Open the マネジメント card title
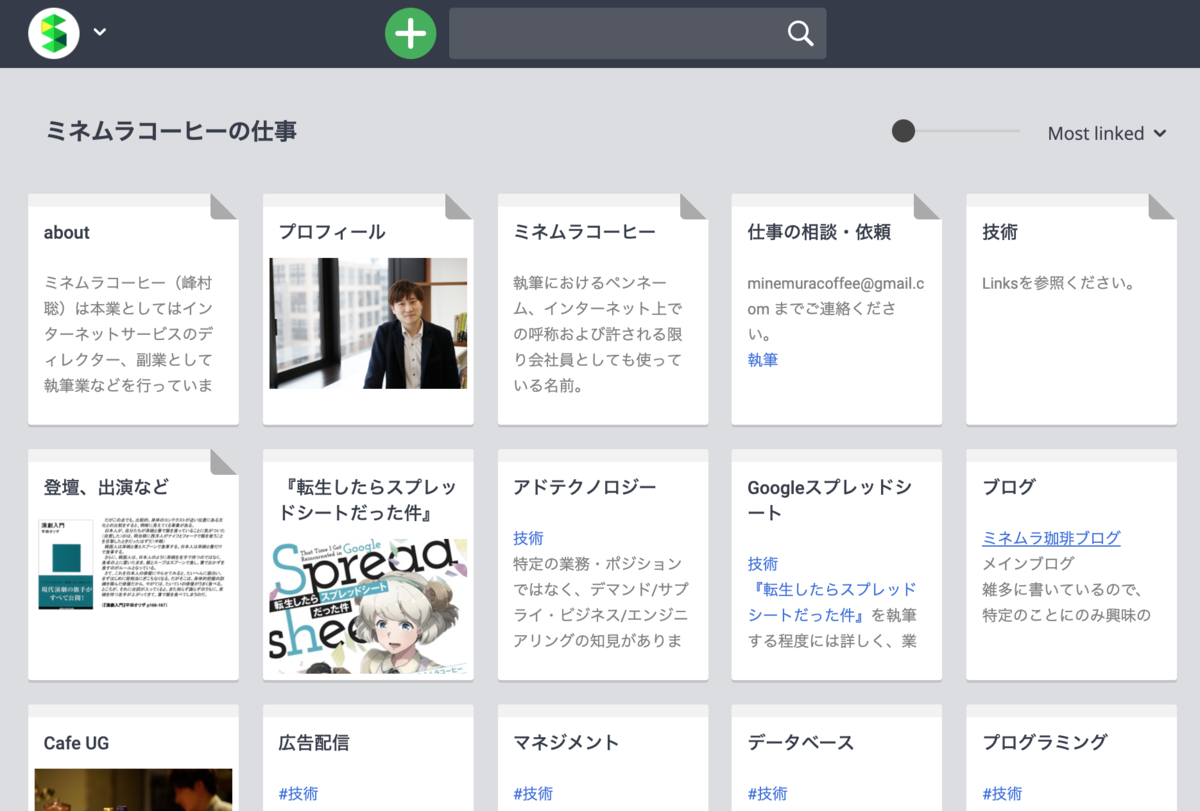Screen dimensions: 1200x811 click(566, 742)
